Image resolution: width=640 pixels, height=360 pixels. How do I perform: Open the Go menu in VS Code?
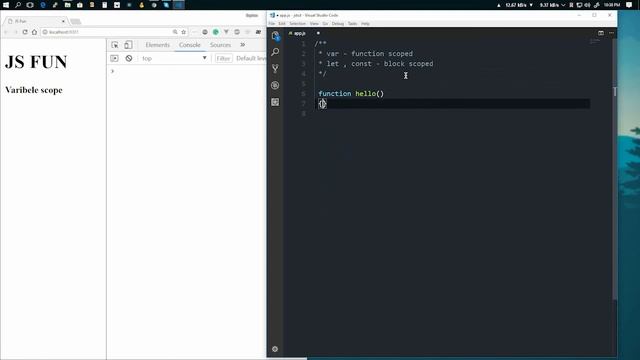coord(325,24)
